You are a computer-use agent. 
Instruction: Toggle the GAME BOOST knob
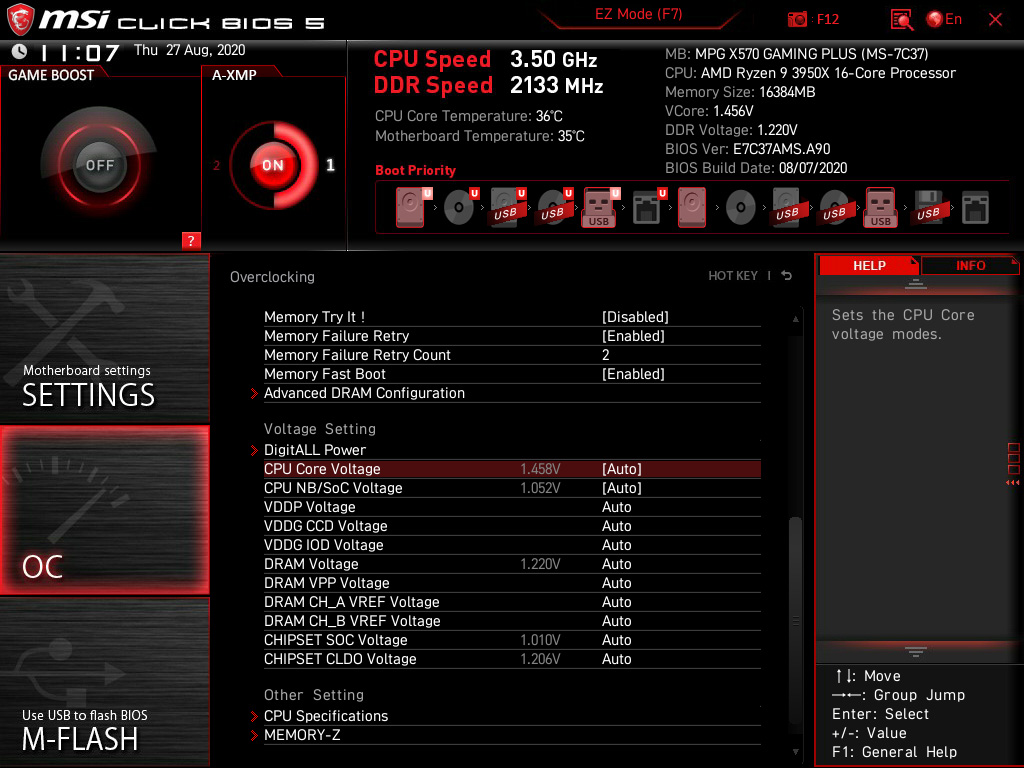point(99,165)
